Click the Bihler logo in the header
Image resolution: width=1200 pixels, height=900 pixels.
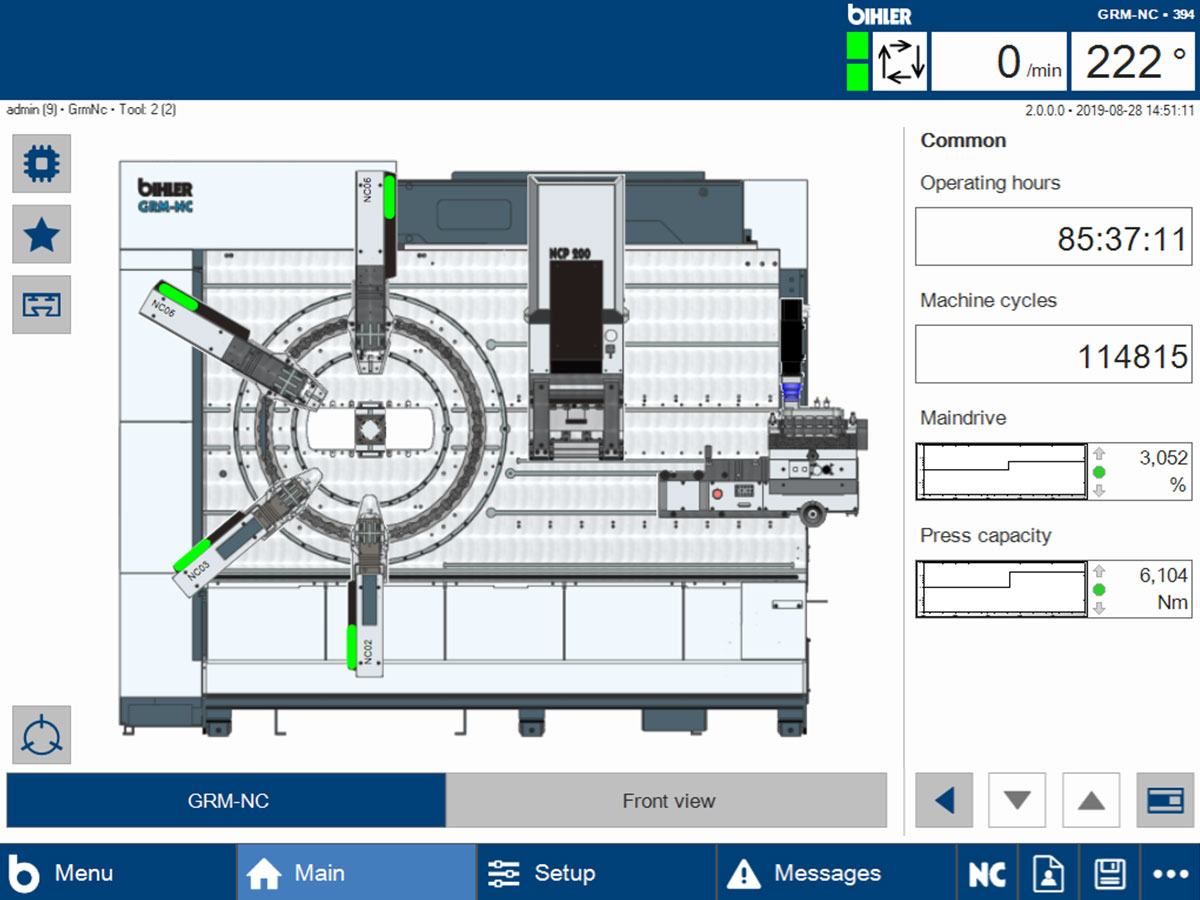click(x=879, y=15)
